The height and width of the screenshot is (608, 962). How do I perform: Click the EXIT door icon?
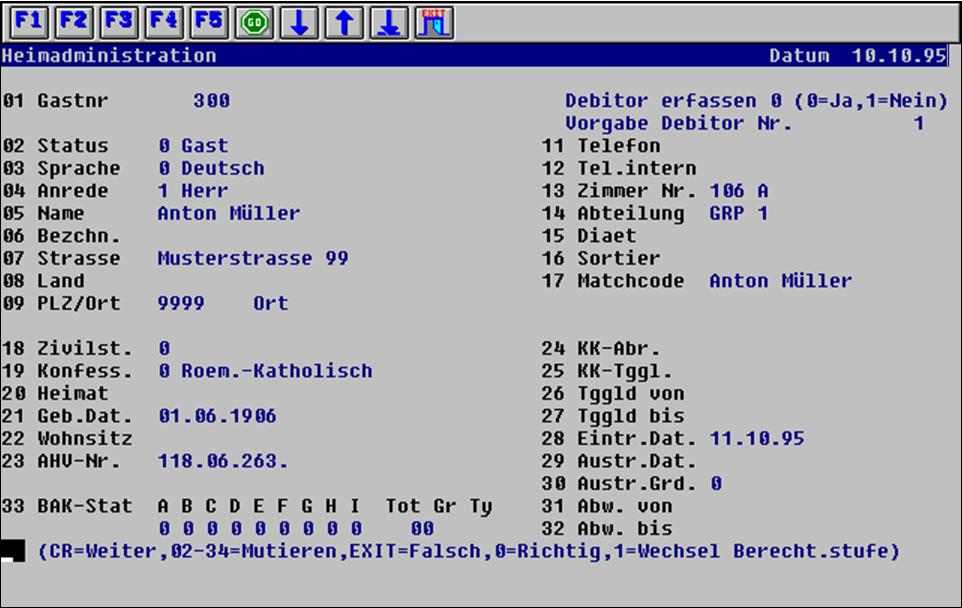(x=433, y=22)
